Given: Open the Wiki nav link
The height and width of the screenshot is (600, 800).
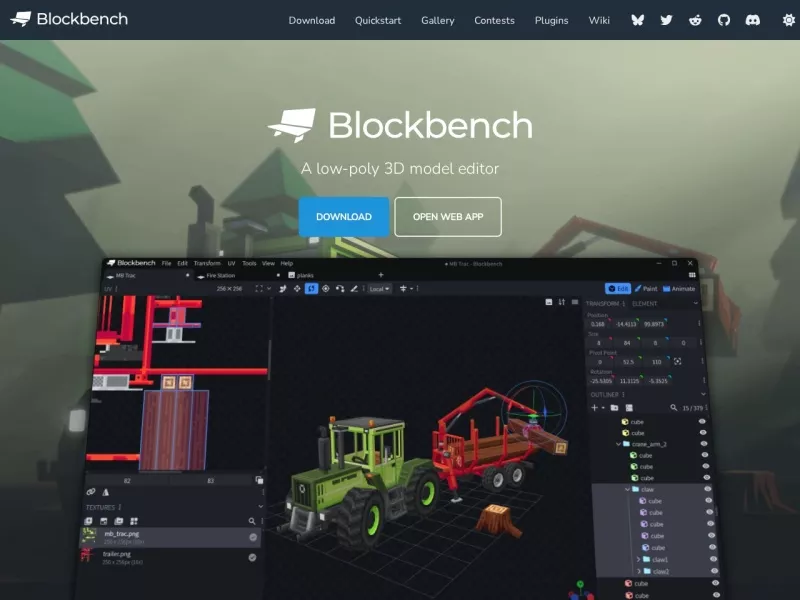Looking at the screenshot, I should click(x=599, y=20).
